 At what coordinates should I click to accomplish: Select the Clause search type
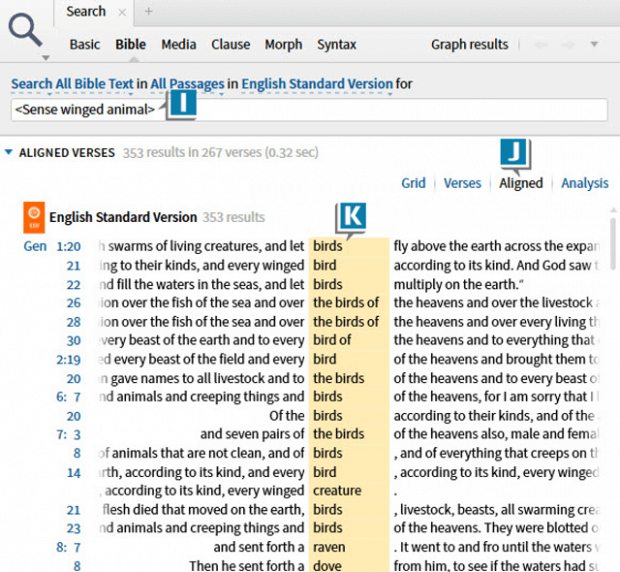[231, 45]
